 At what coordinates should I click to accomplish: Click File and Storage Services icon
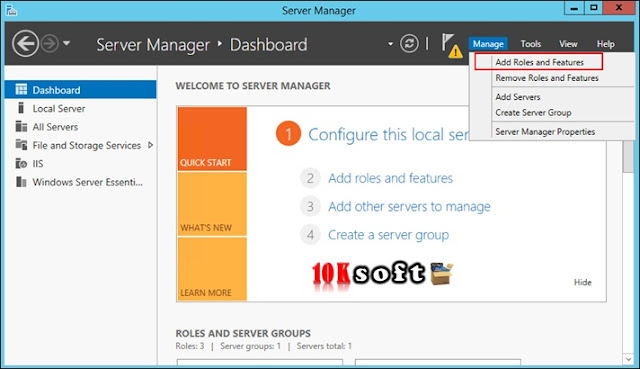(21, 144)
